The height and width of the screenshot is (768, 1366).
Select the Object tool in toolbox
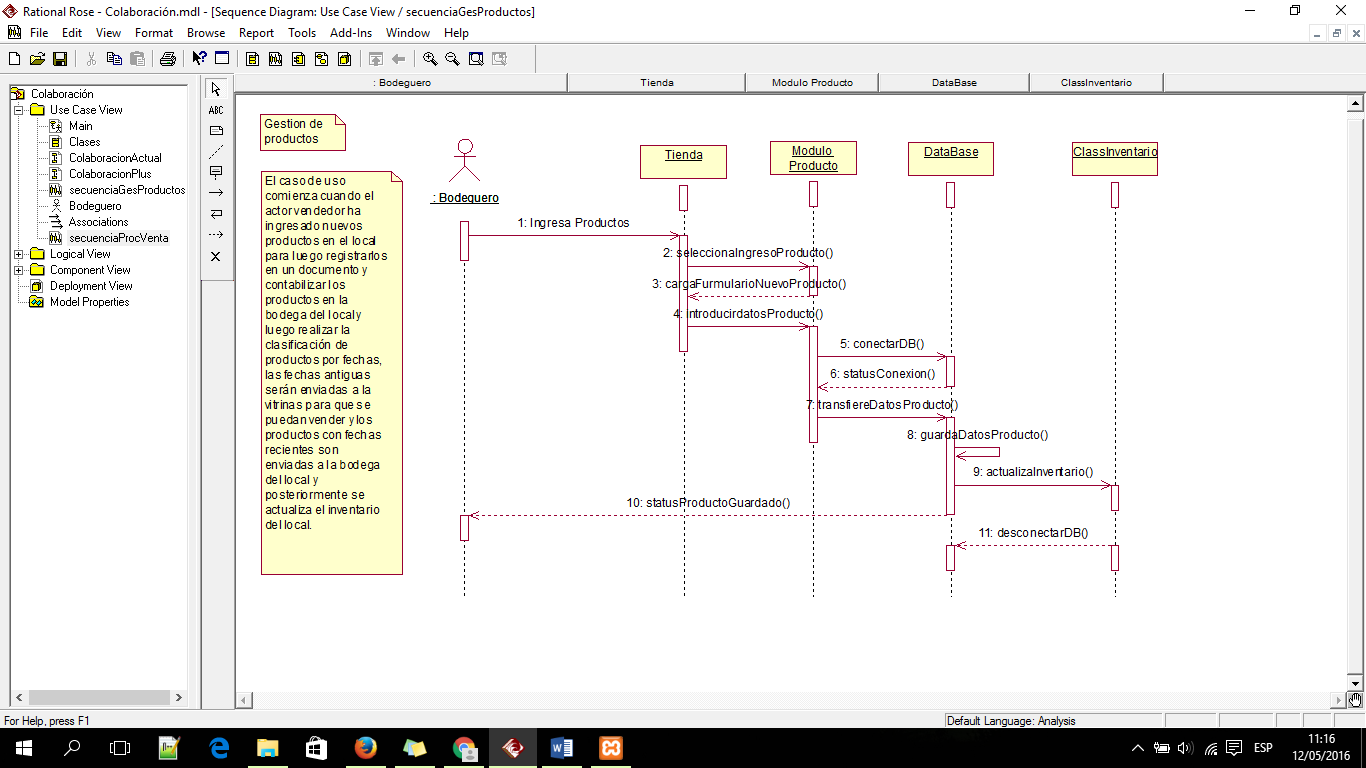coord(216,173)
